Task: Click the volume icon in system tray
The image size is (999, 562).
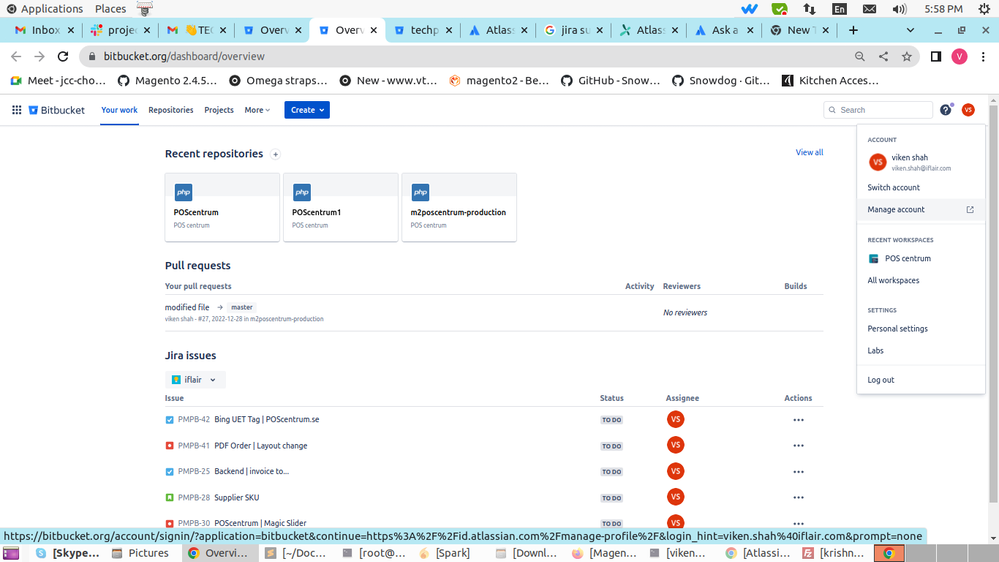Action: (899, 9)
